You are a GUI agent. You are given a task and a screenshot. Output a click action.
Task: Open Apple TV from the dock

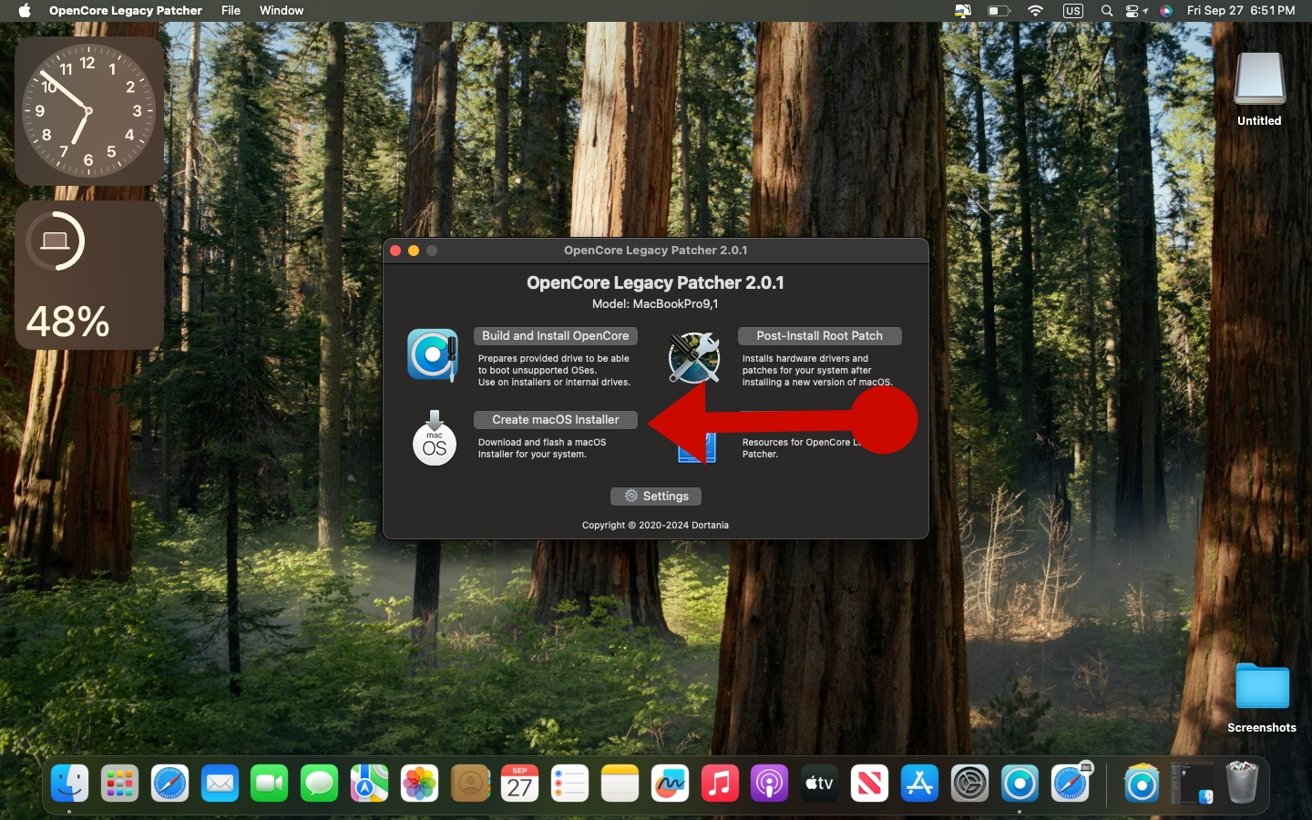click(820, 783)
